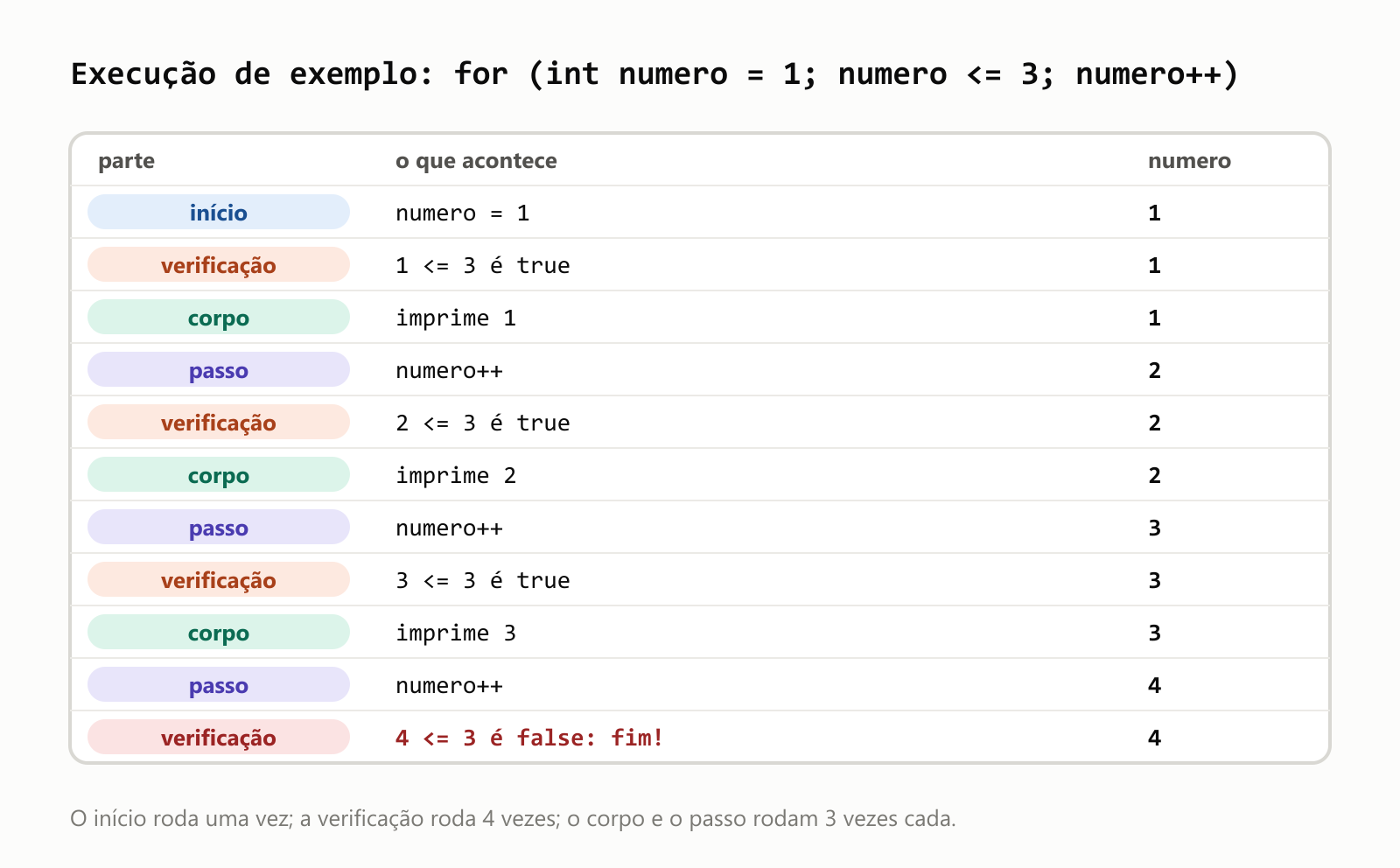1400x868 pixels.
Task: Click "numero++" in the row with numero 2
Action: tap(449, 370)
